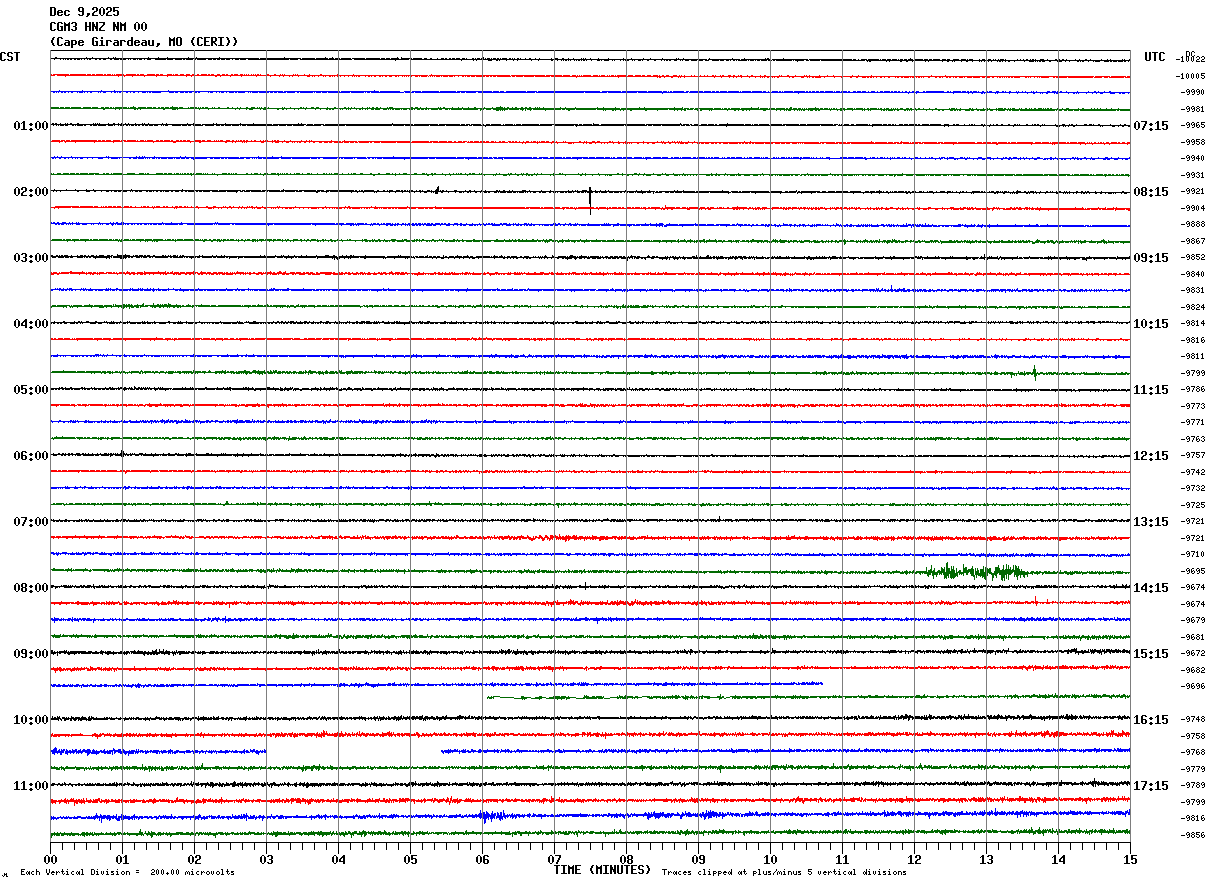This screenshot has width=1210, height=886.
Task: Click the '06:00' CST time label
Action: (x=31, y=456)
